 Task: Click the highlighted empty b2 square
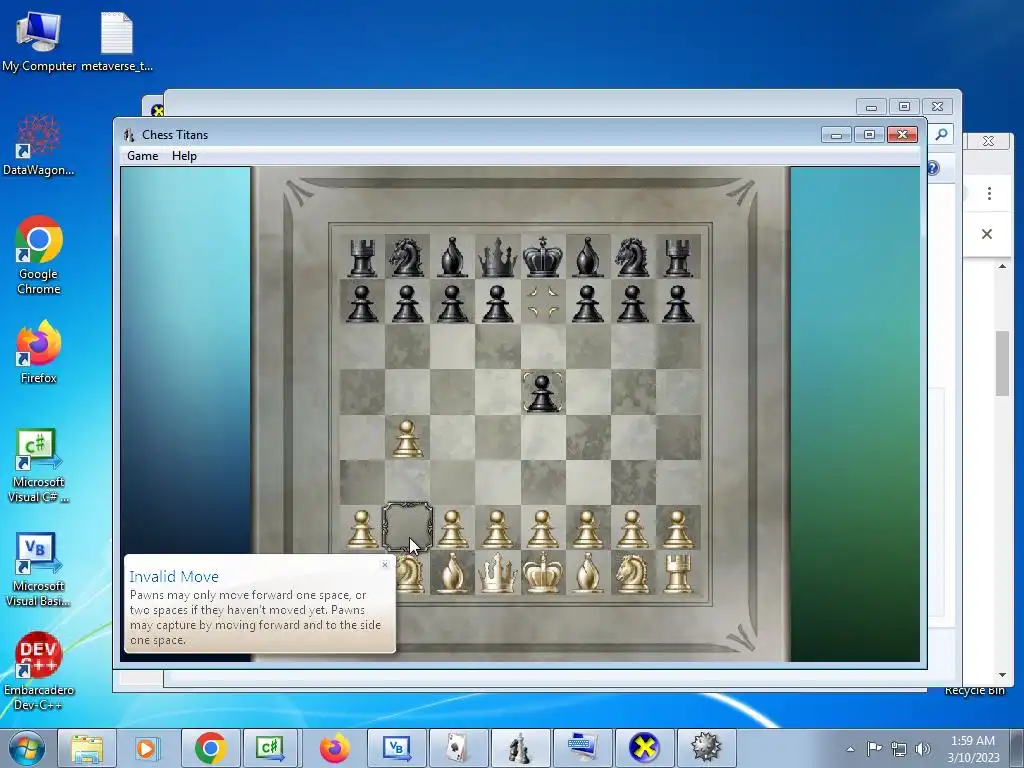407,526
